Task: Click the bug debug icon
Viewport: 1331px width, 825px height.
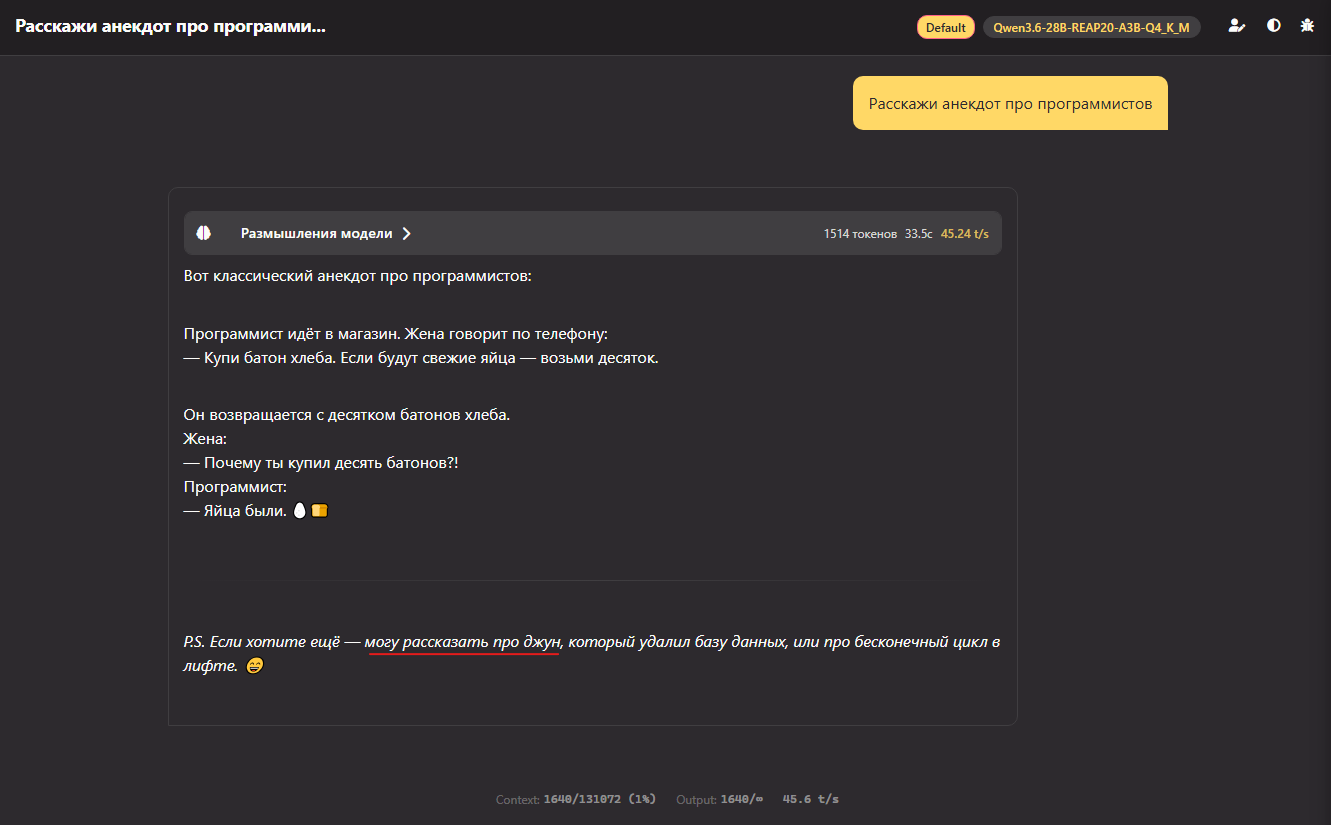Action: [1307, 26]
